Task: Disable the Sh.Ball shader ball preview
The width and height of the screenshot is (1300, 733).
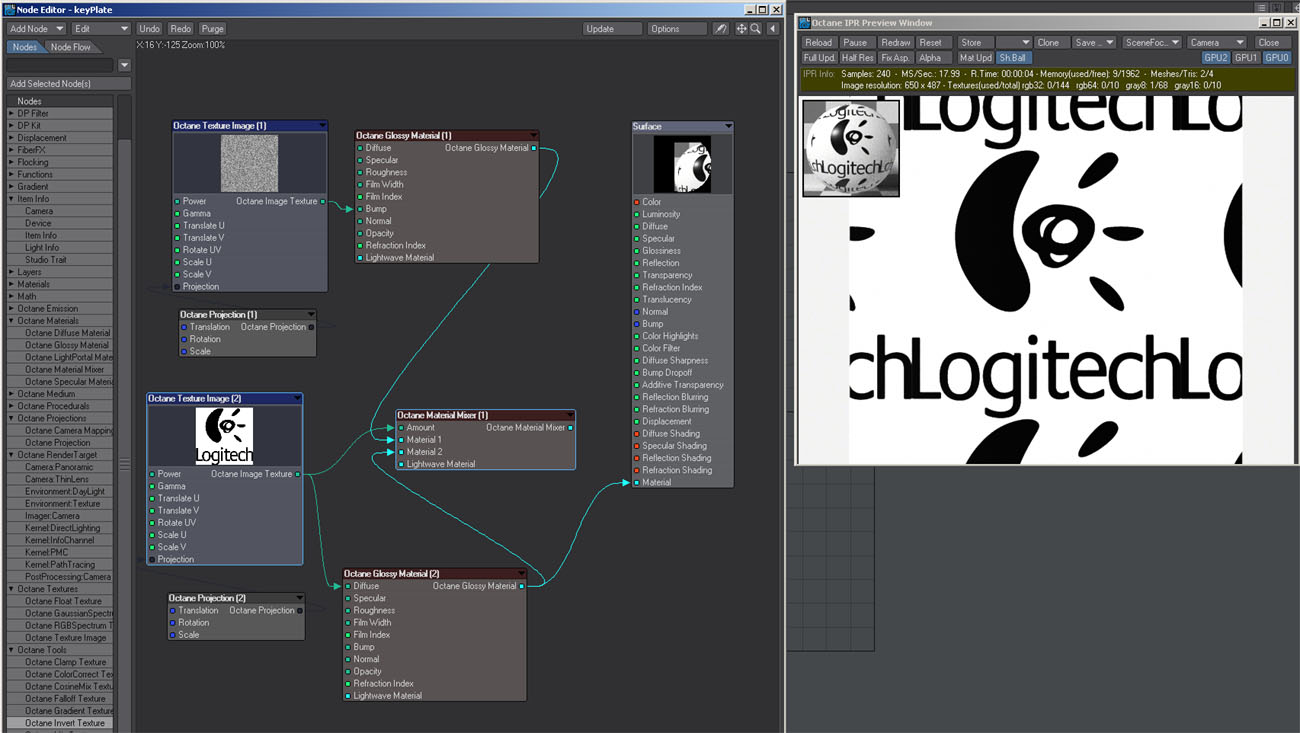Action: click(1012, 58)
